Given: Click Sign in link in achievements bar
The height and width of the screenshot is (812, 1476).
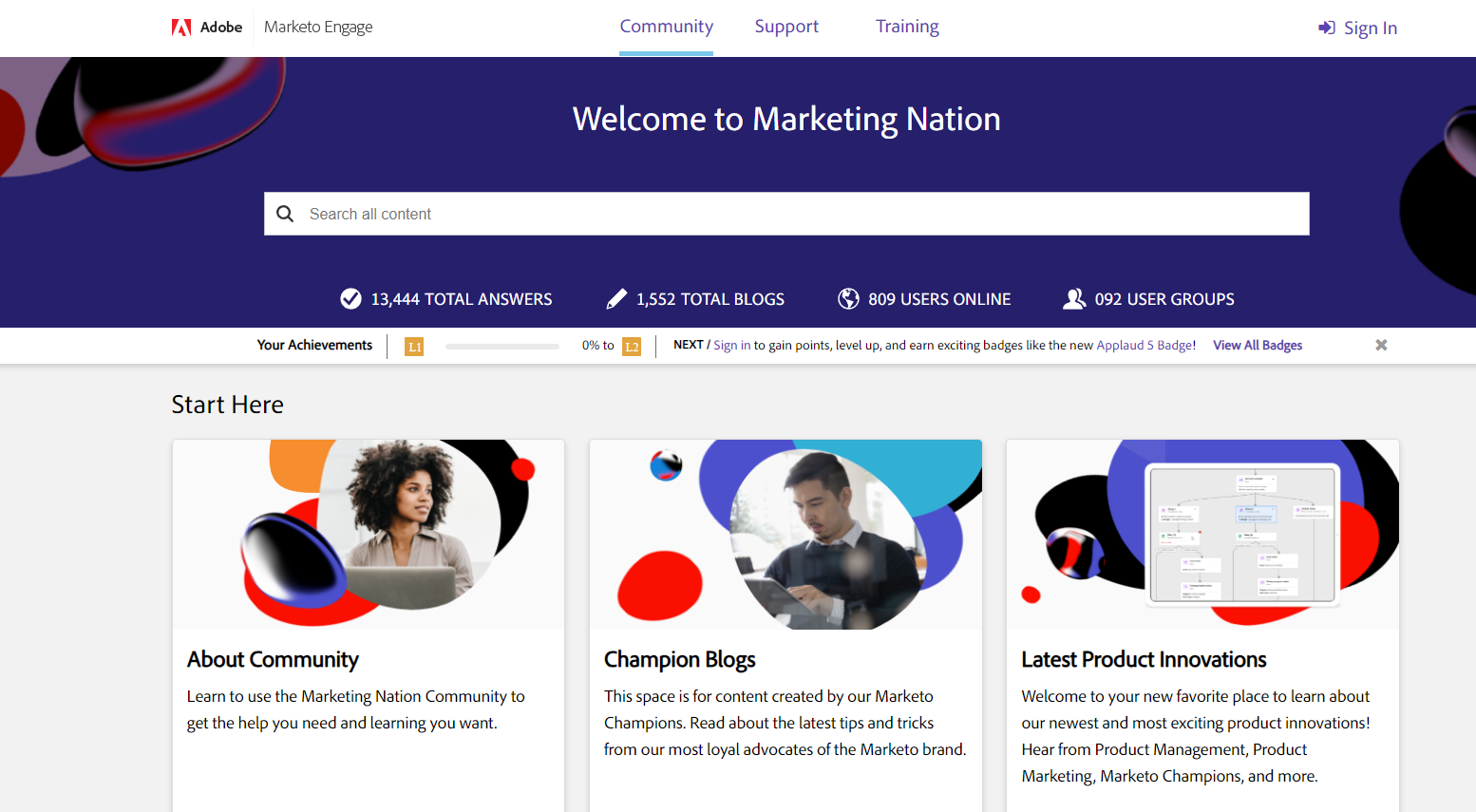Looking at the screenshot, I should click(x=731, y=346).
